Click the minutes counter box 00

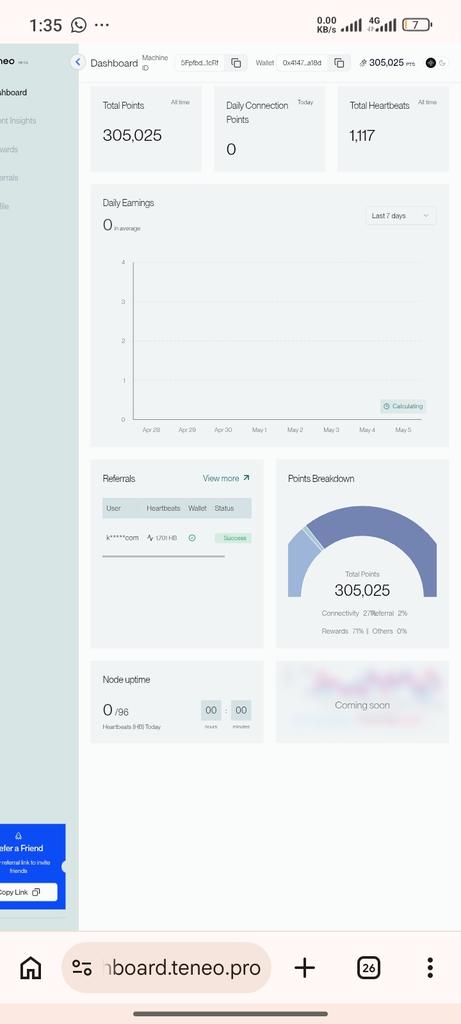241,711
